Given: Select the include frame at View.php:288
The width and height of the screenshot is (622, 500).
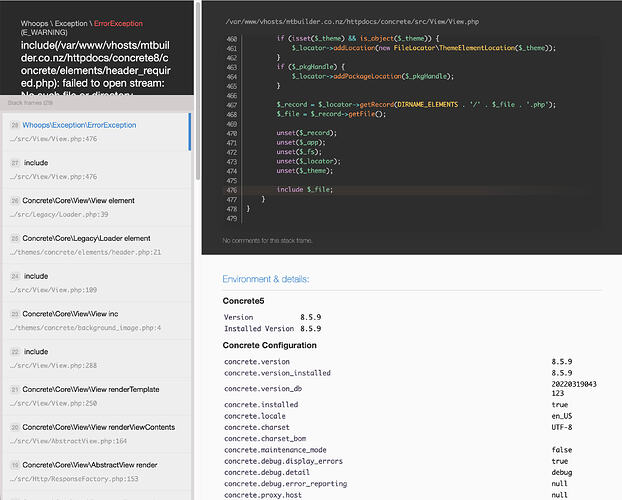Looking at the screenshot, I should (x=36, y=352).
